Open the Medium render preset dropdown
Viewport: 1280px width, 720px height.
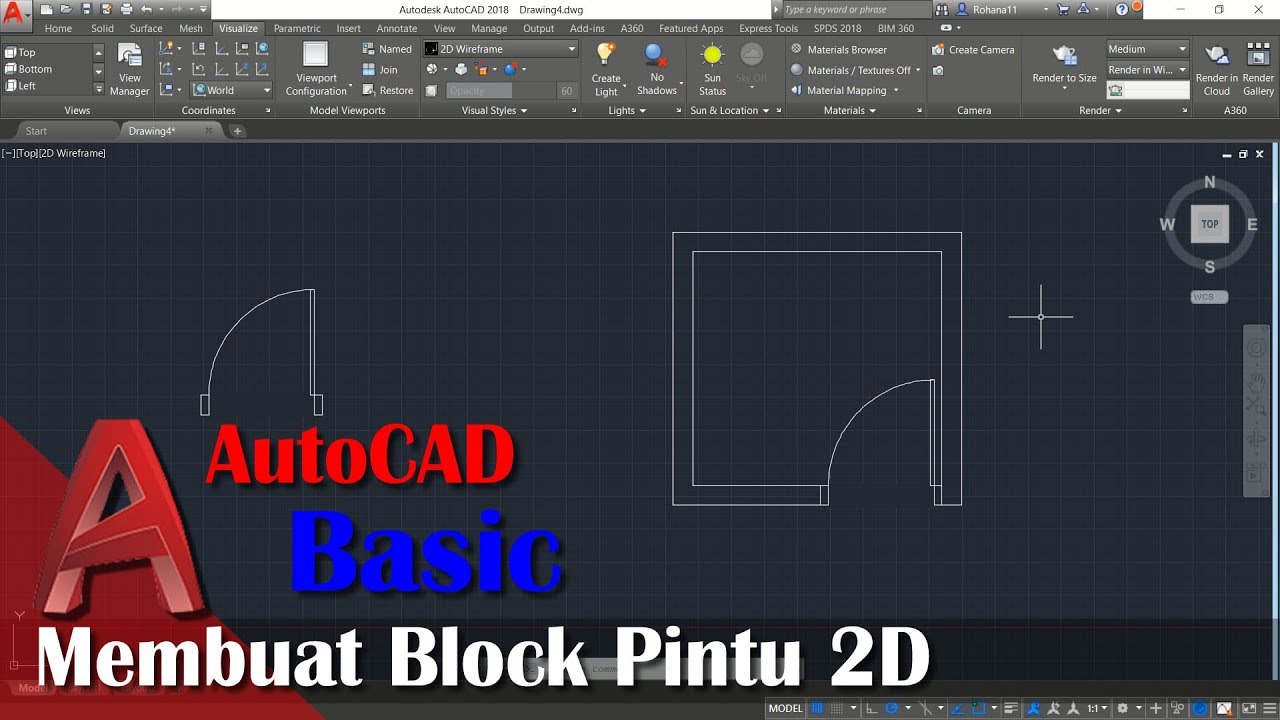point(1147,49)
